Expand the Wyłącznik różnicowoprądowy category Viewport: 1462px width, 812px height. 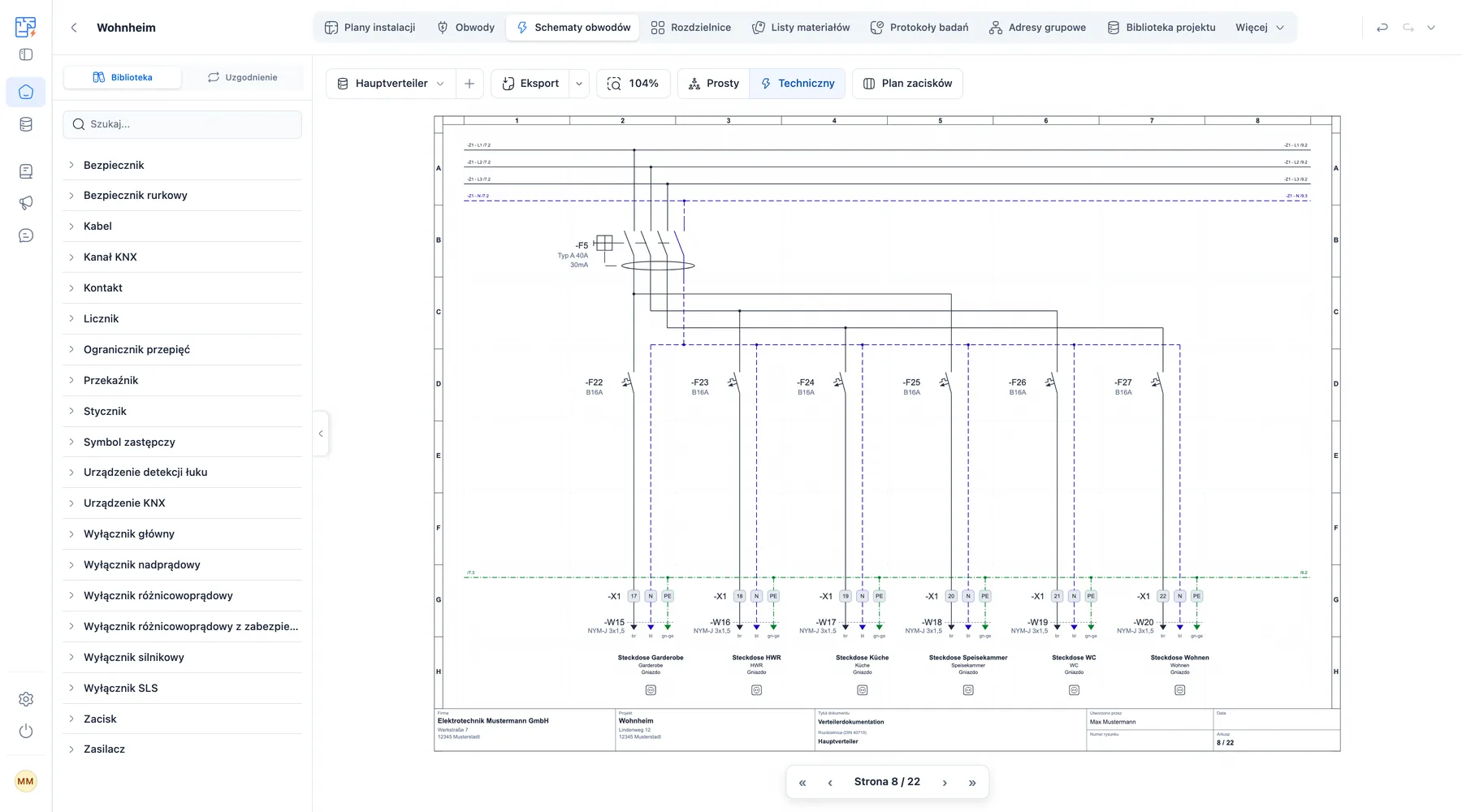tap(182, 595)
